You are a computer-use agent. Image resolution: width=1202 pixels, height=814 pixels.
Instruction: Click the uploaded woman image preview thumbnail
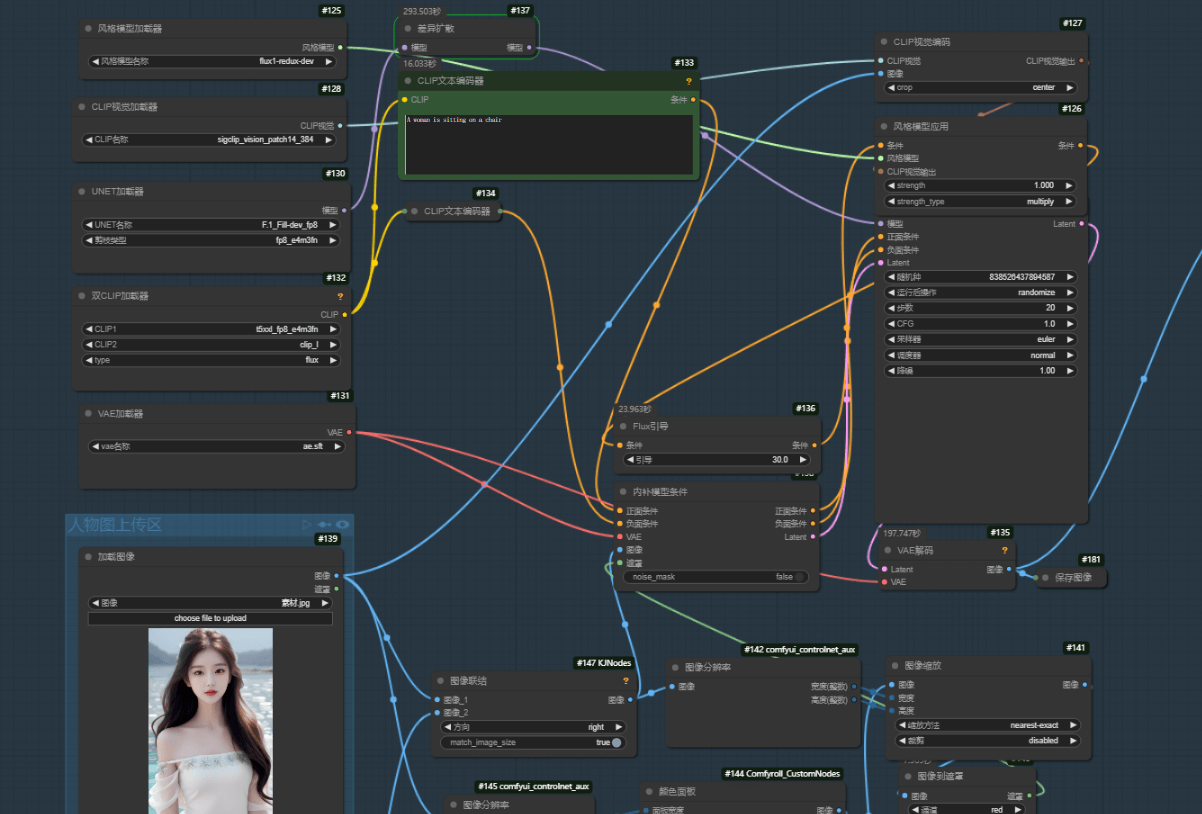[x=211, y=721]
